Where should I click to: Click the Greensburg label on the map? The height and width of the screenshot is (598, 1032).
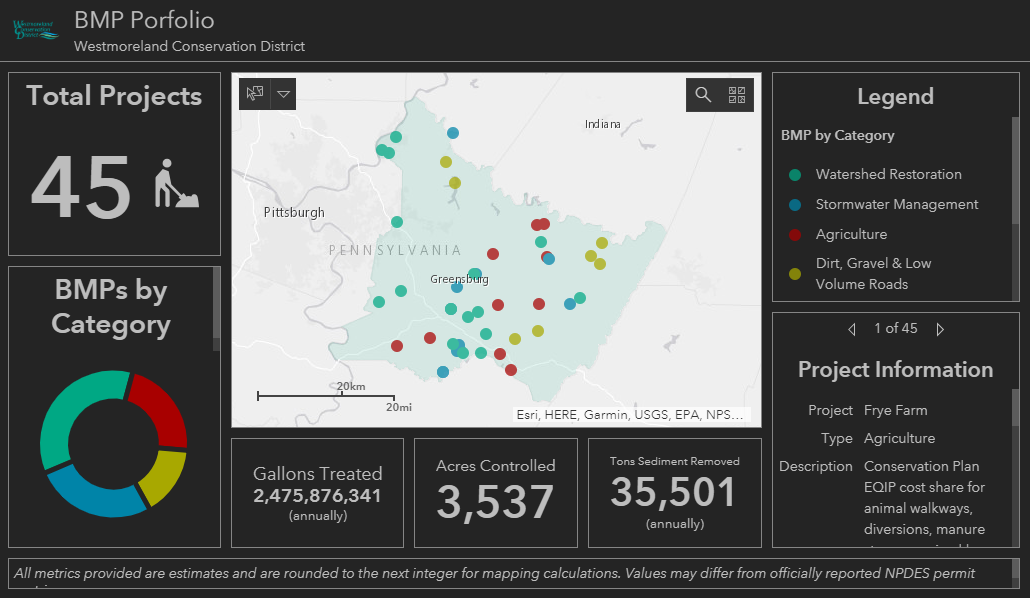click(x=459, y=280)
